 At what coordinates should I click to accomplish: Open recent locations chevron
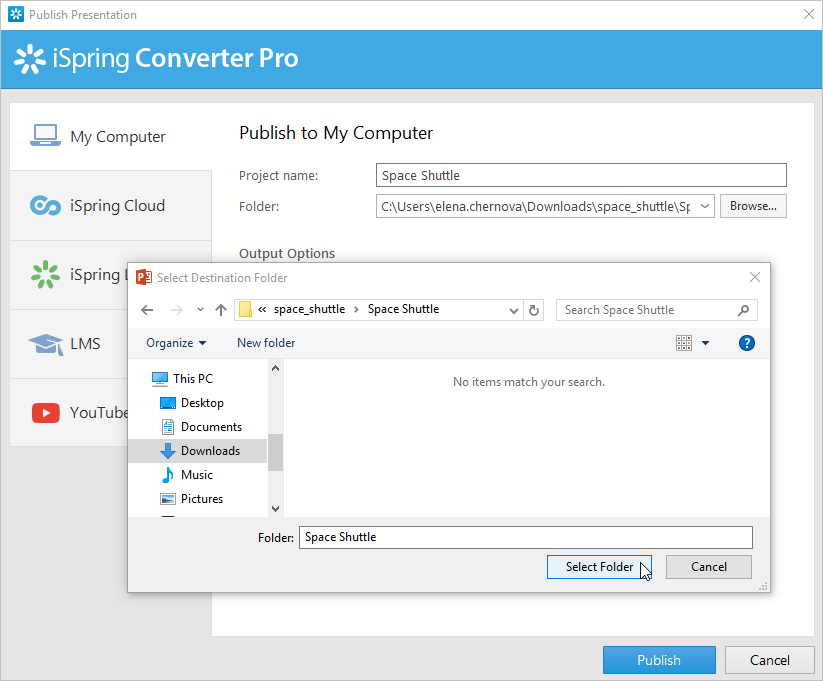[x=200, y=310]
